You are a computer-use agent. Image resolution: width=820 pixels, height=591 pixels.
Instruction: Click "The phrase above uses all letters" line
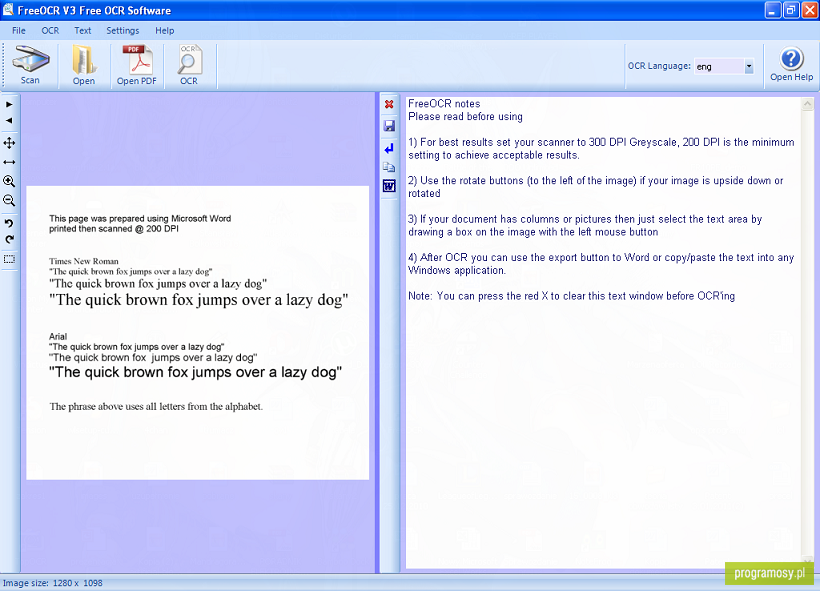click(156, 406)
